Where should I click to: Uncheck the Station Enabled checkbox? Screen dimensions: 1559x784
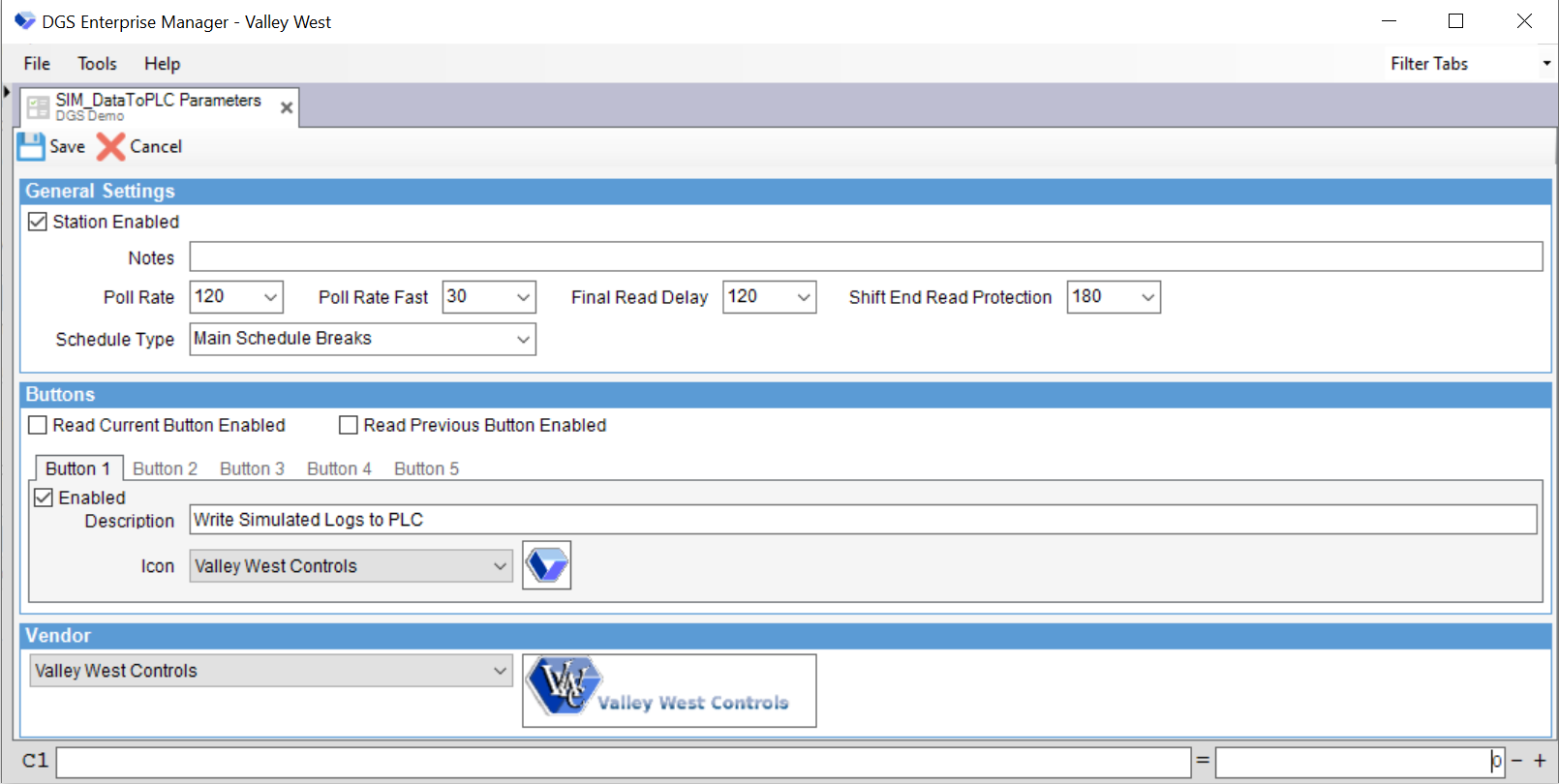(38, 222)
